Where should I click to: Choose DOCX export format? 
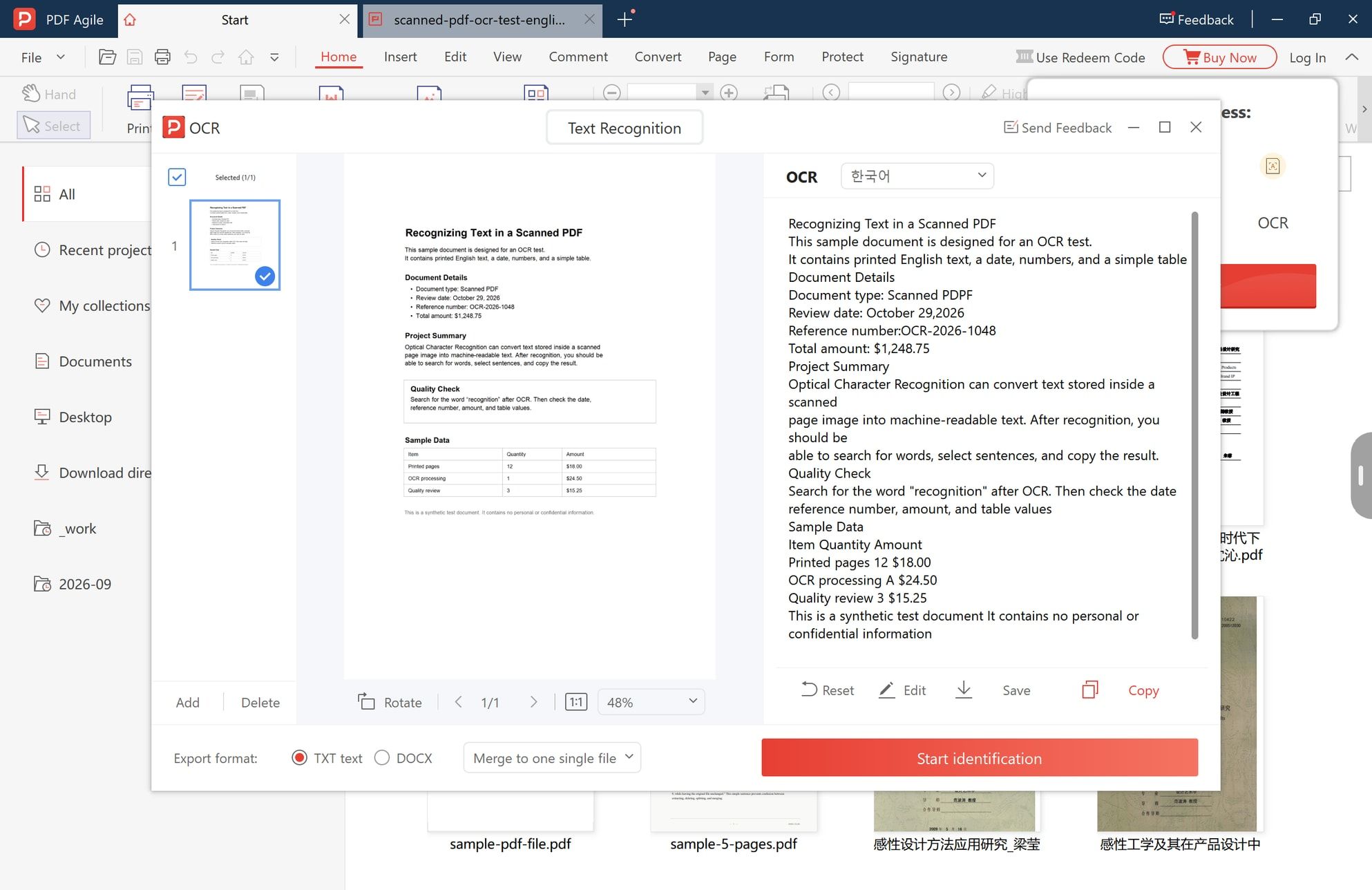(382, 758)
